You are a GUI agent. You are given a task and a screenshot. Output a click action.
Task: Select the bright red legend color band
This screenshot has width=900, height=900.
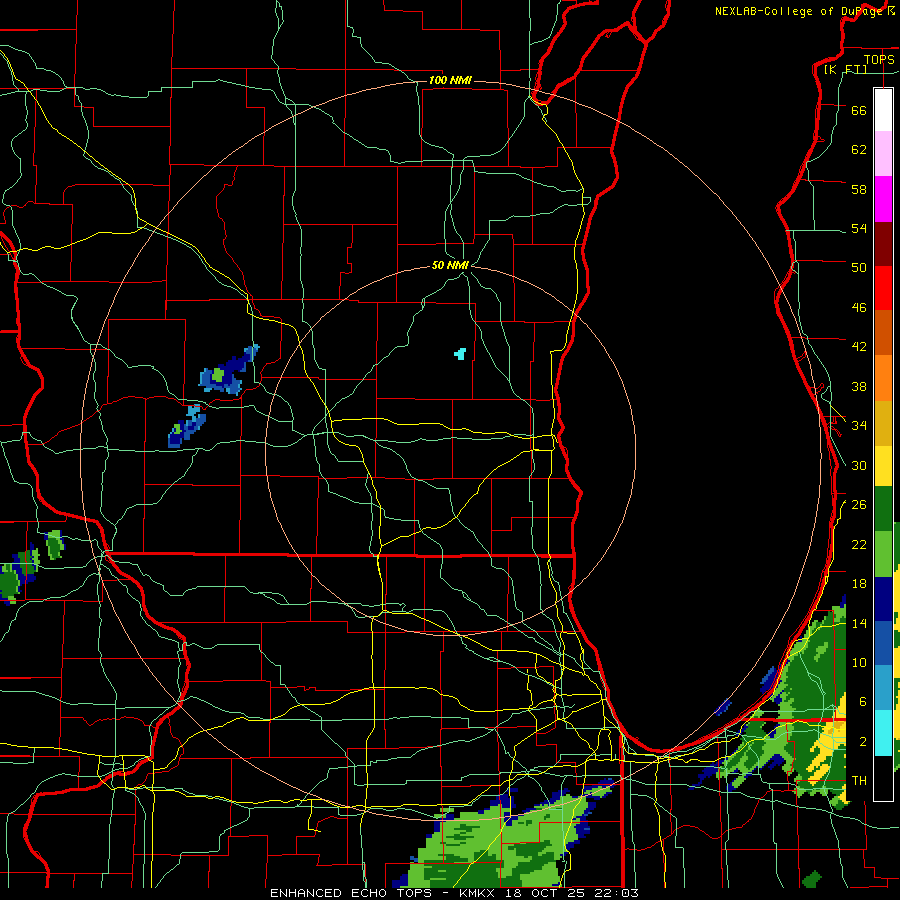pos(883,288)
